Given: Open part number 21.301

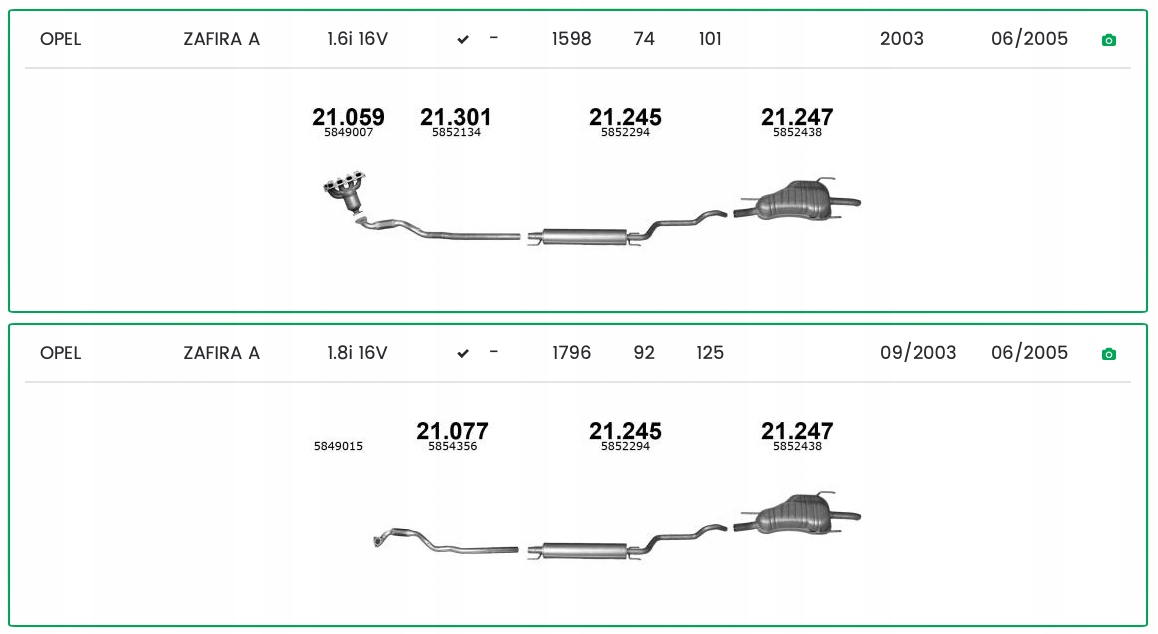Looking at the screenshot, I should point(456,118).
